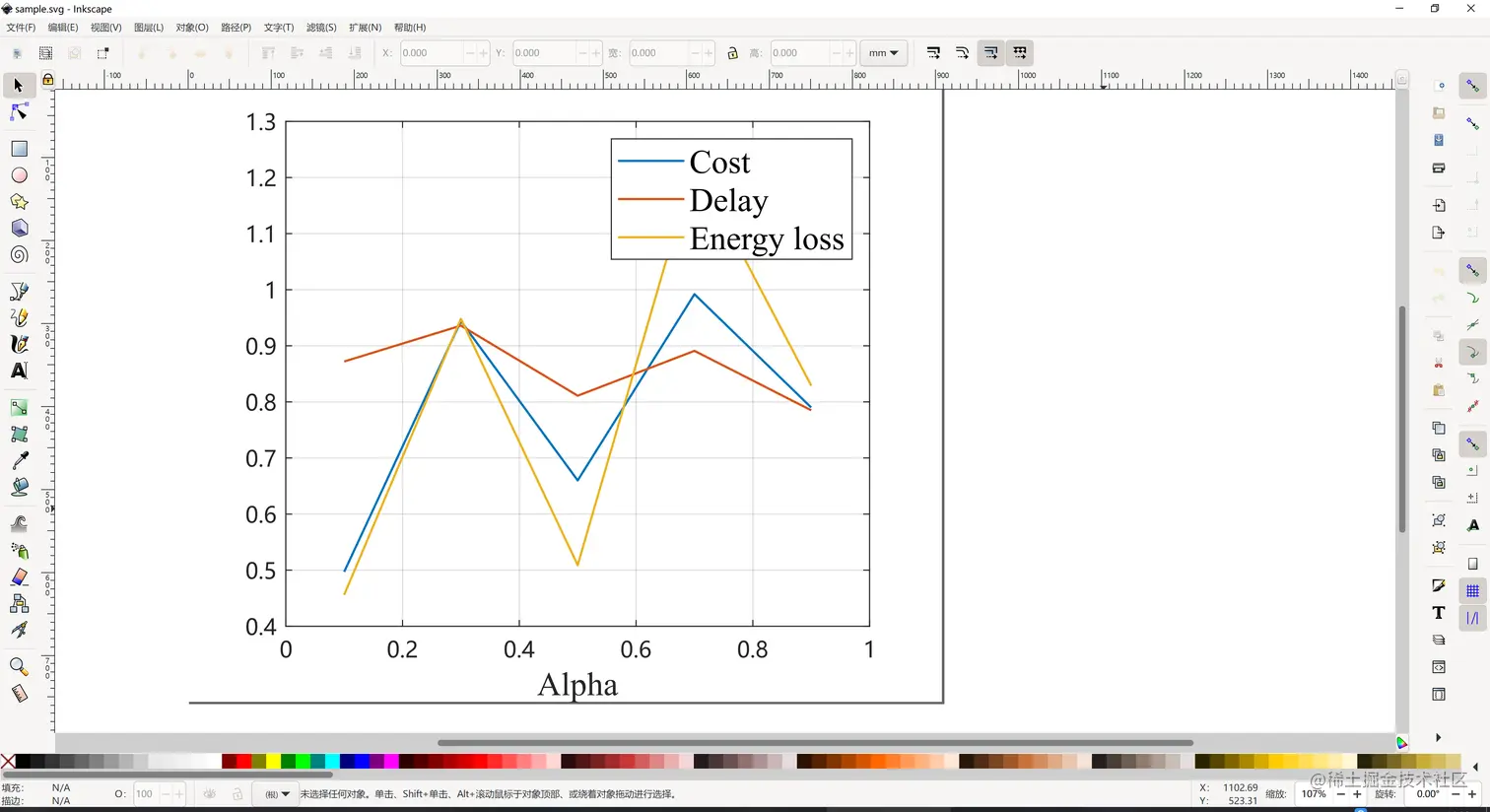Image resolution: width=1490 pixels, height=812 pixels.
Task: Select the Calligraphy tool
Action: point(19,344)
